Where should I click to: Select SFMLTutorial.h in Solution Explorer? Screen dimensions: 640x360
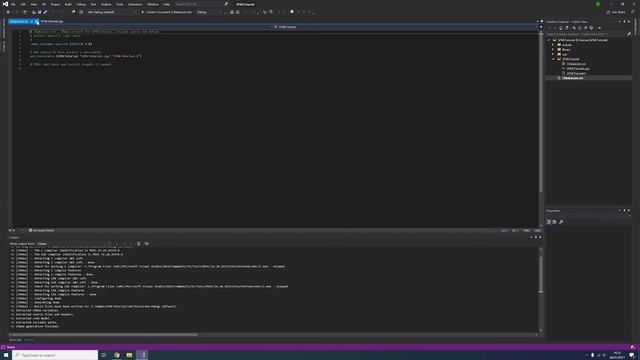click(x=576, y=73)
